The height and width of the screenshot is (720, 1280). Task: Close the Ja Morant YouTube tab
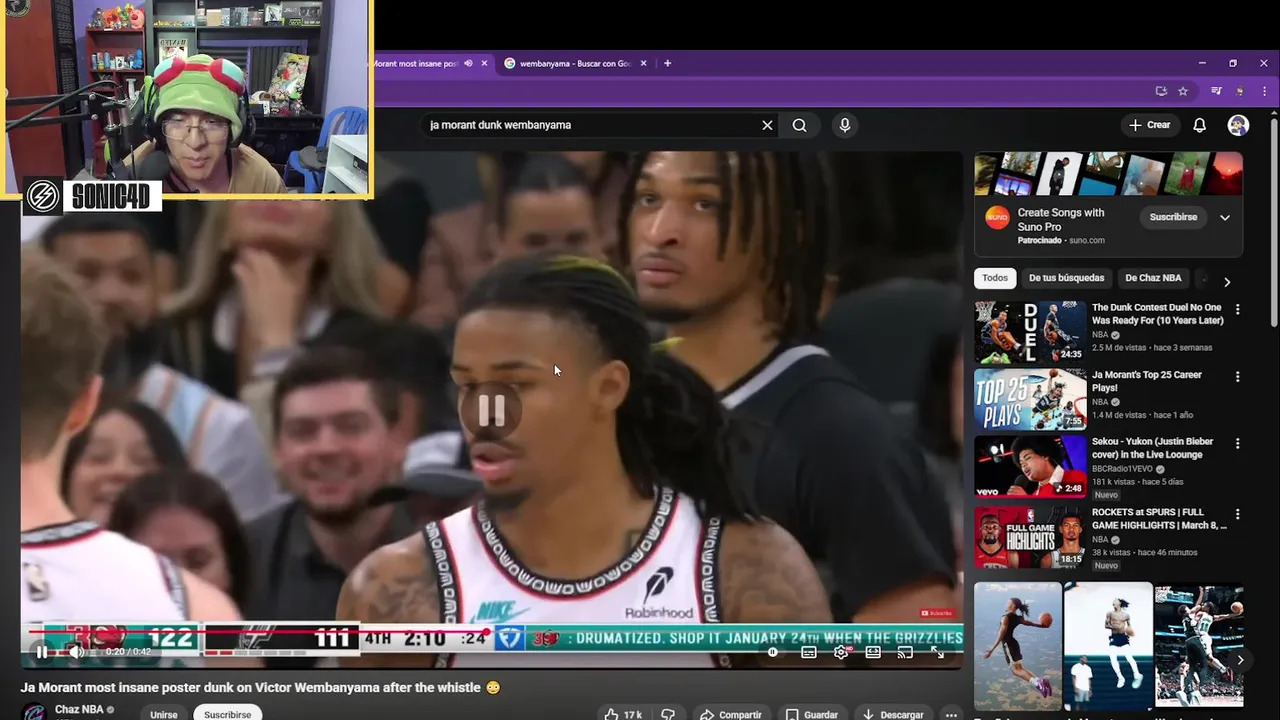click(x=484, y=63)
